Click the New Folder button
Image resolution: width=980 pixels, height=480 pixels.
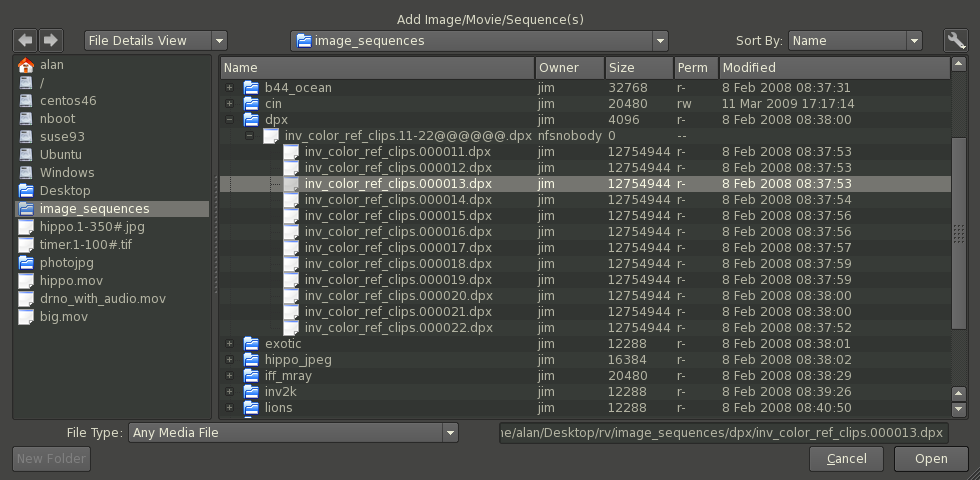point(51,459)
